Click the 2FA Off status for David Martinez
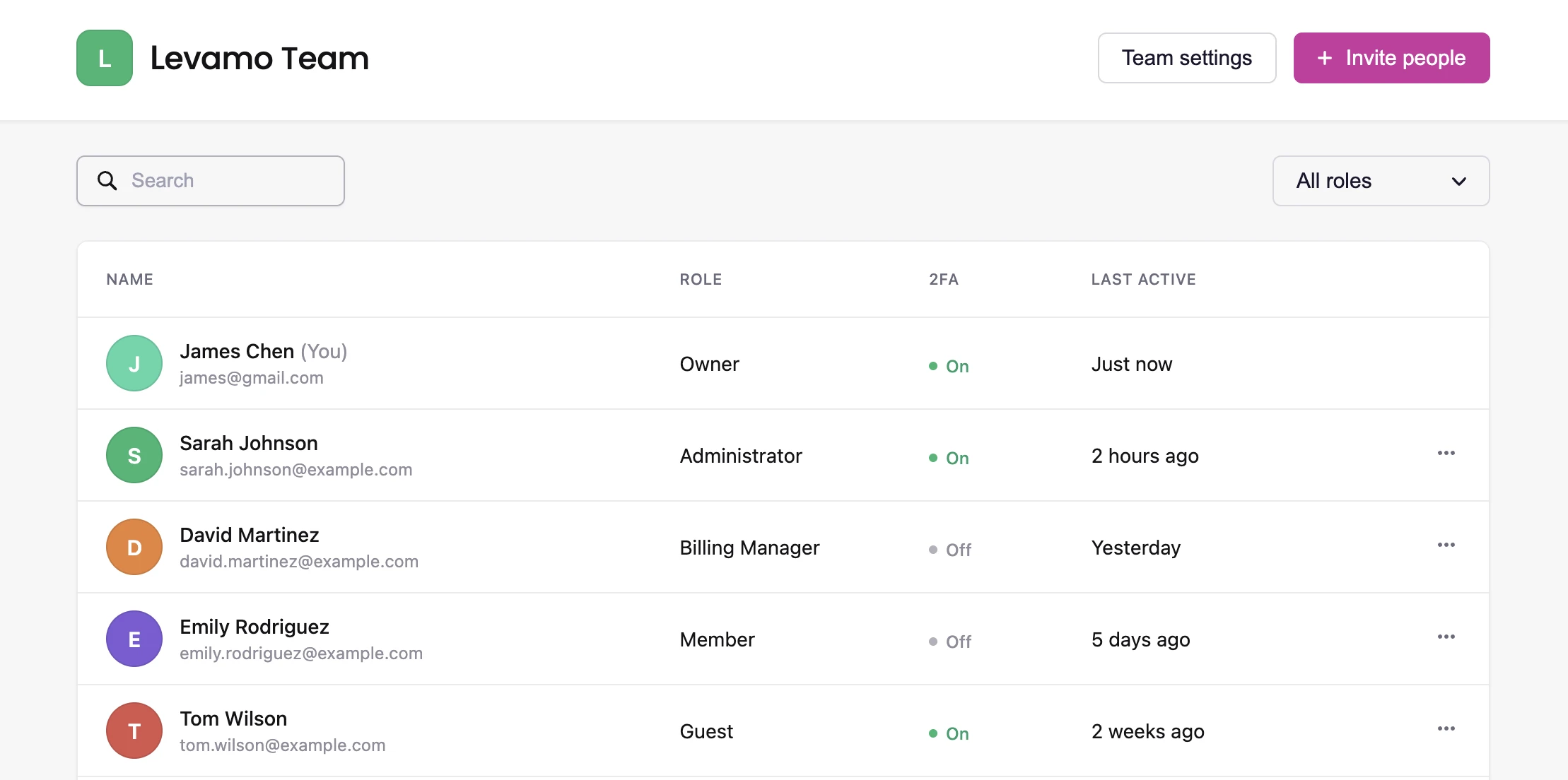 [950, 550]
